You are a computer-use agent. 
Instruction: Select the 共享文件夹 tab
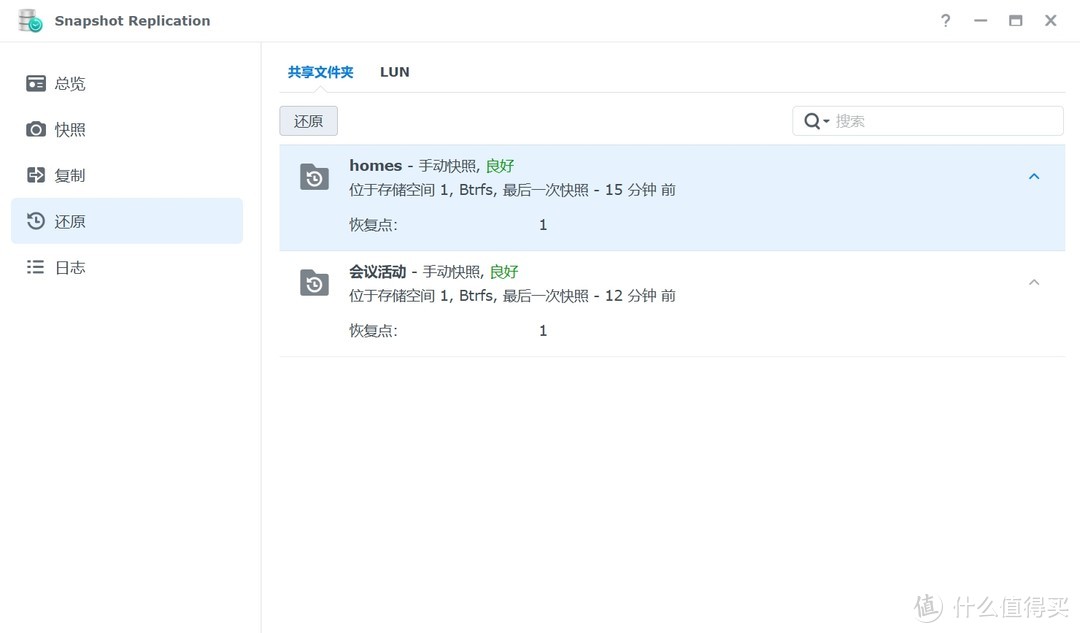(320, 71)
